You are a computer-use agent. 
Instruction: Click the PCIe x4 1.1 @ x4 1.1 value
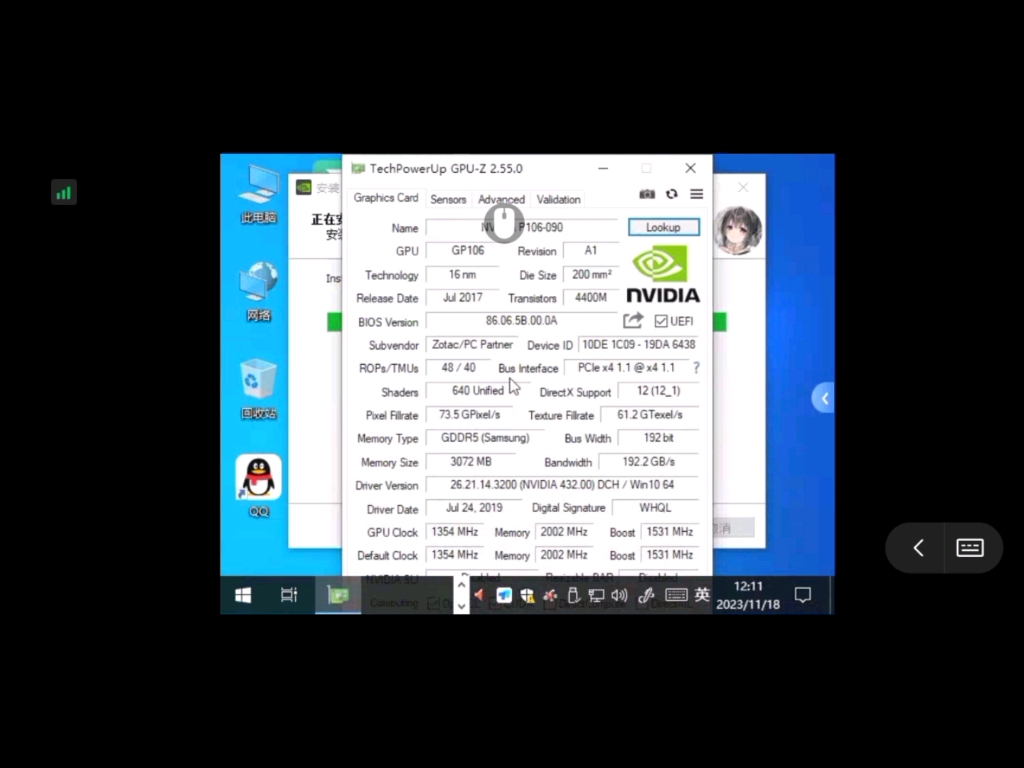(626, 368)
